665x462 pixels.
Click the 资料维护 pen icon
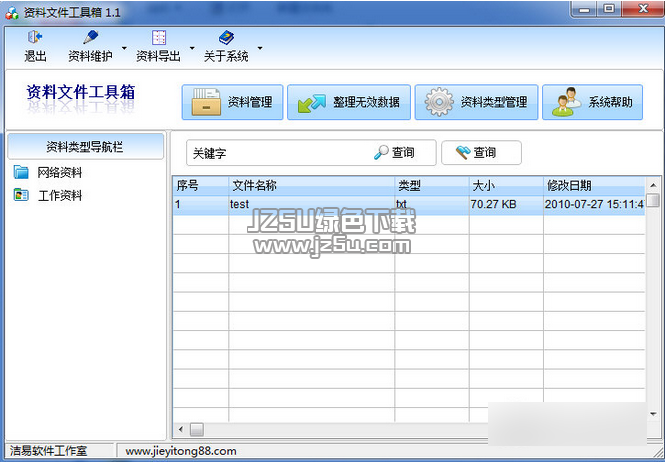pyautogui.click(x=90, y=37)
